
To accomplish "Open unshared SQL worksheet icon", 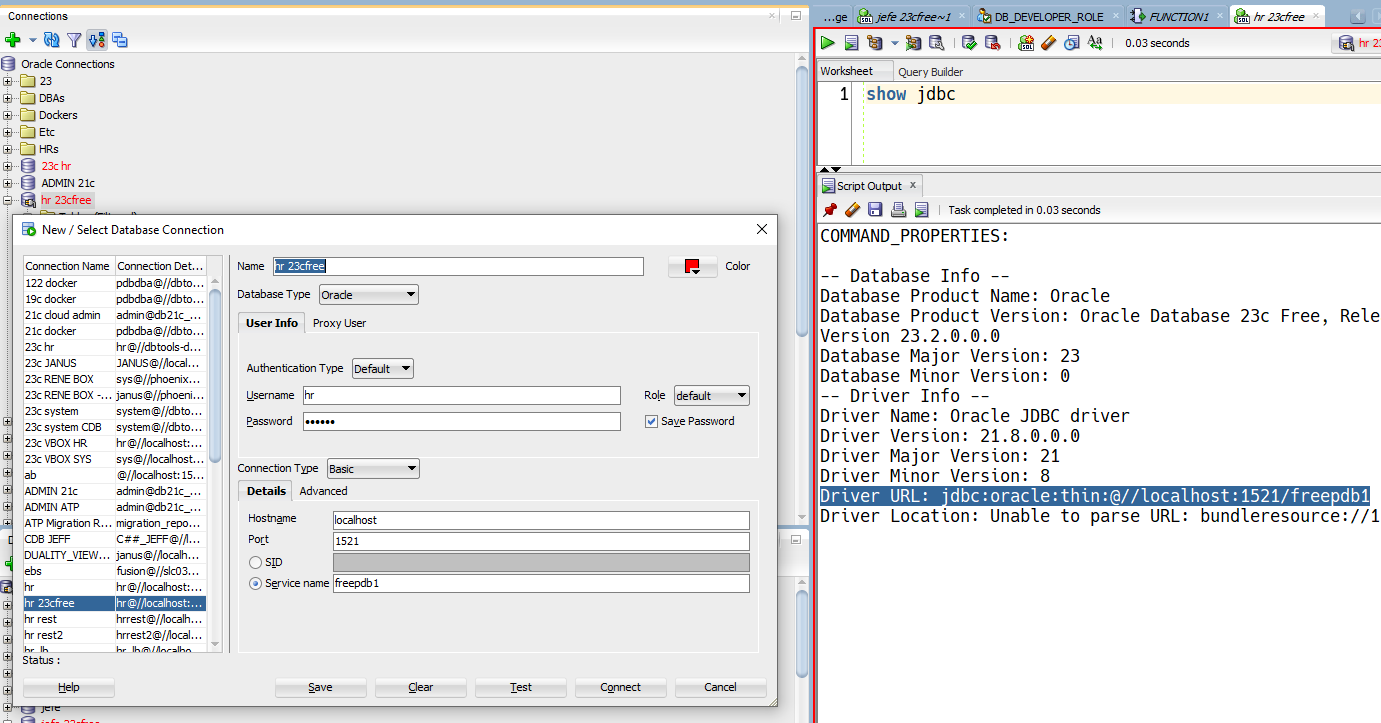I will coord(1026,43).
